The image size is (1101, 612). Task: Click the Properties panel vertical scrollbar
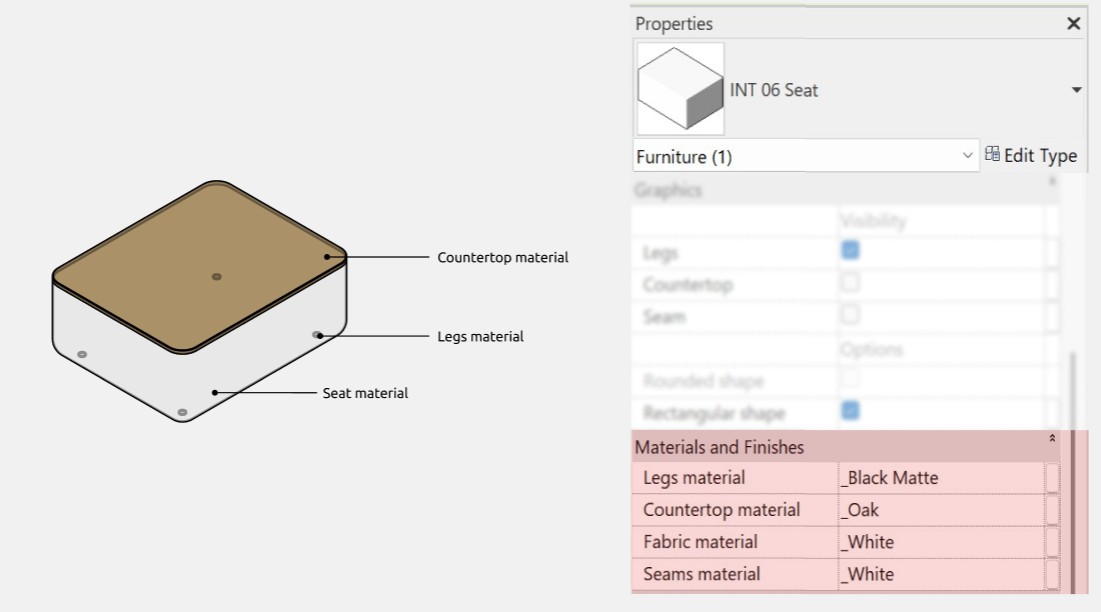coord(1072,474)
